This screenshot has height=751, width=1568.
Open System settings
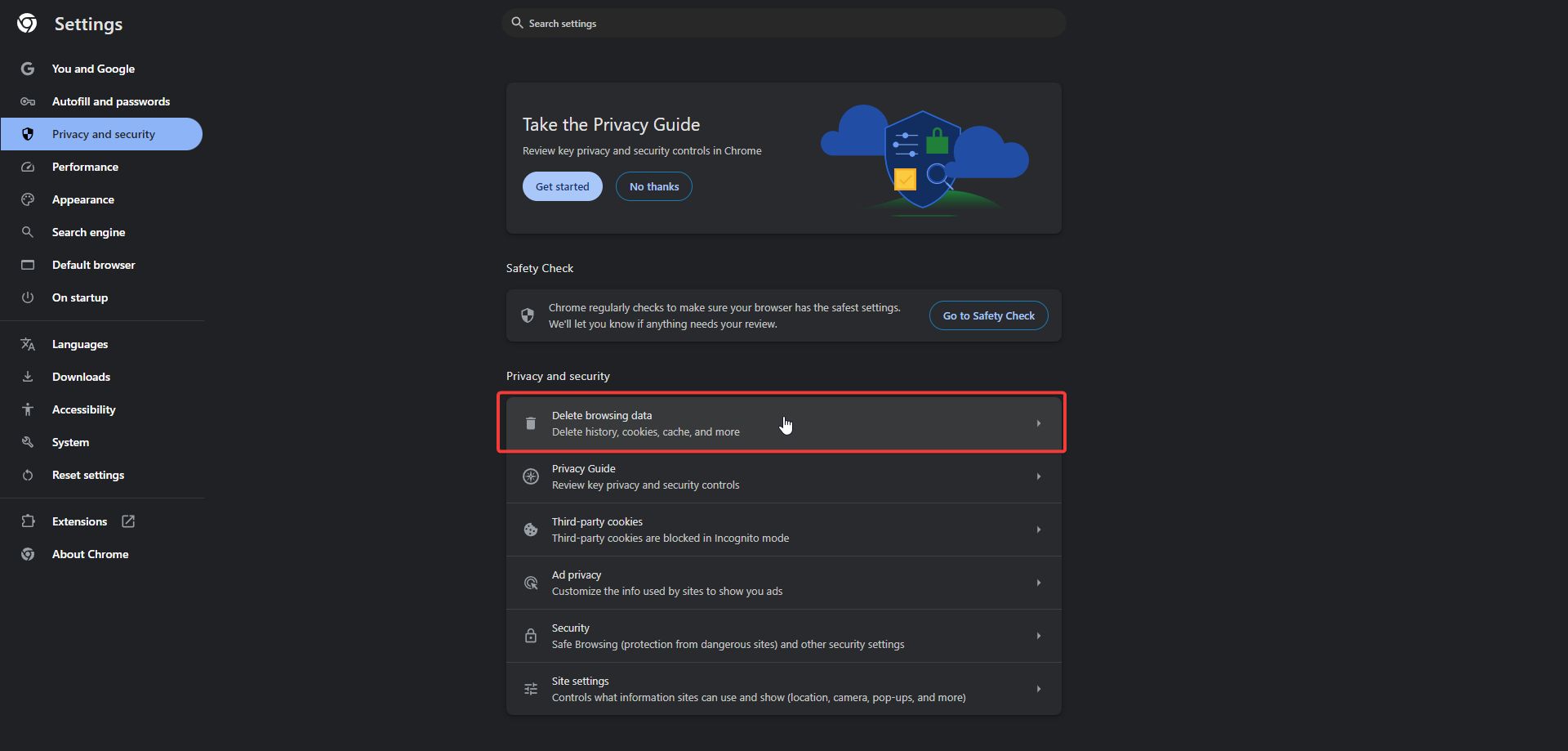click(x=101, y=442)
